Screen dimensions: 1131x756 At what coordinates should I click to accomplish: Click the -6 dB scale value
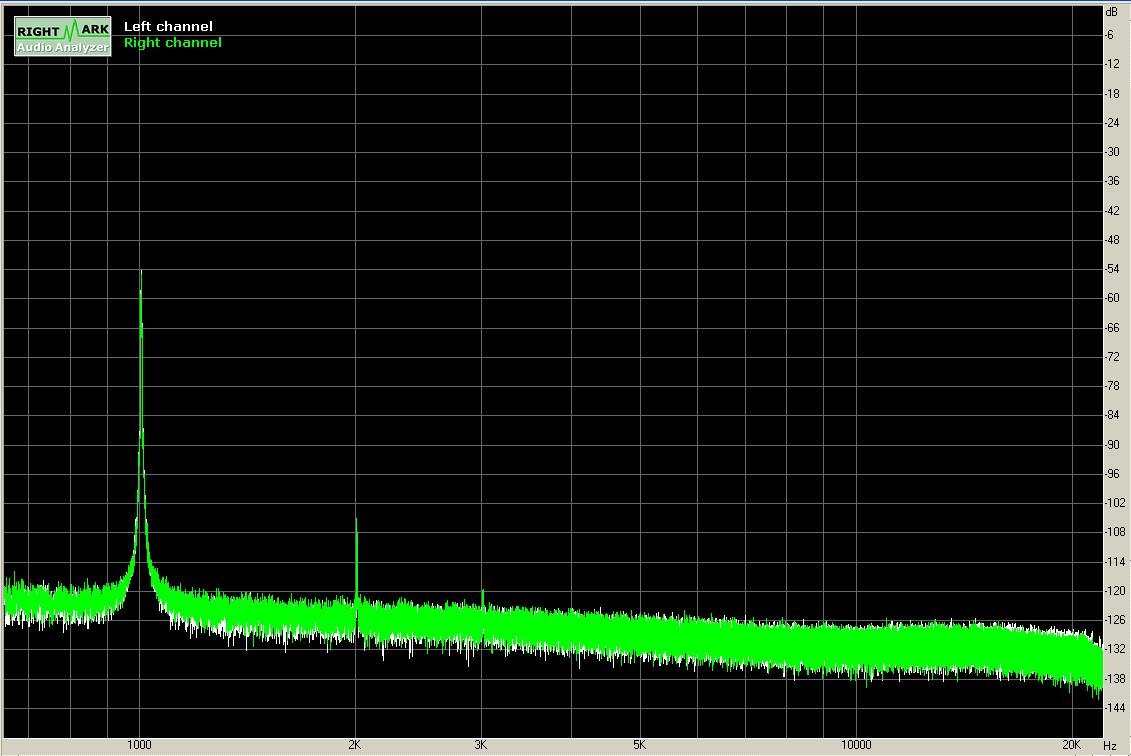click(1109, 35)
